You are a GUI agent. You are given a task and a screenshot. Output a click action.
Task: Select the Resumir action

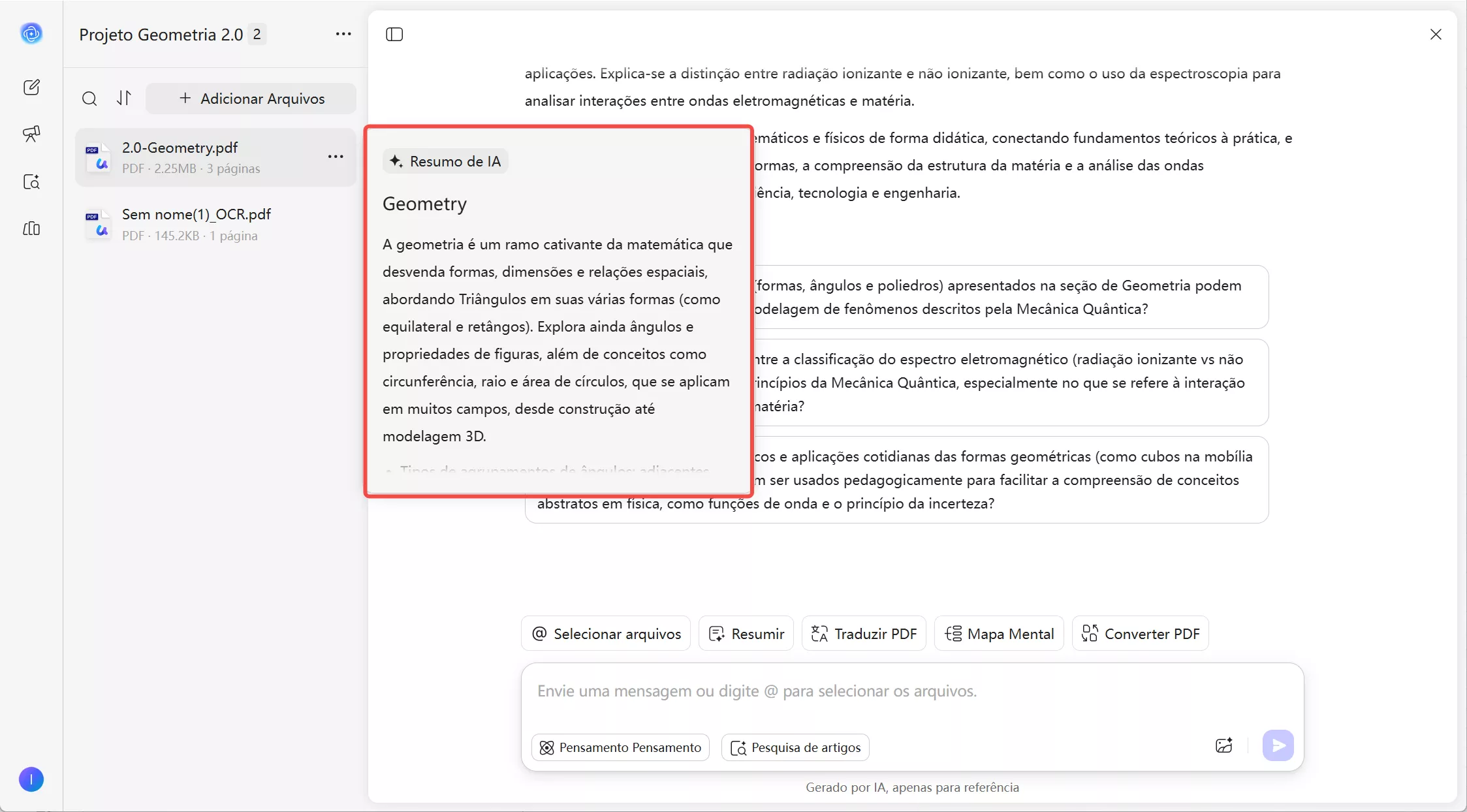(746, 633)
